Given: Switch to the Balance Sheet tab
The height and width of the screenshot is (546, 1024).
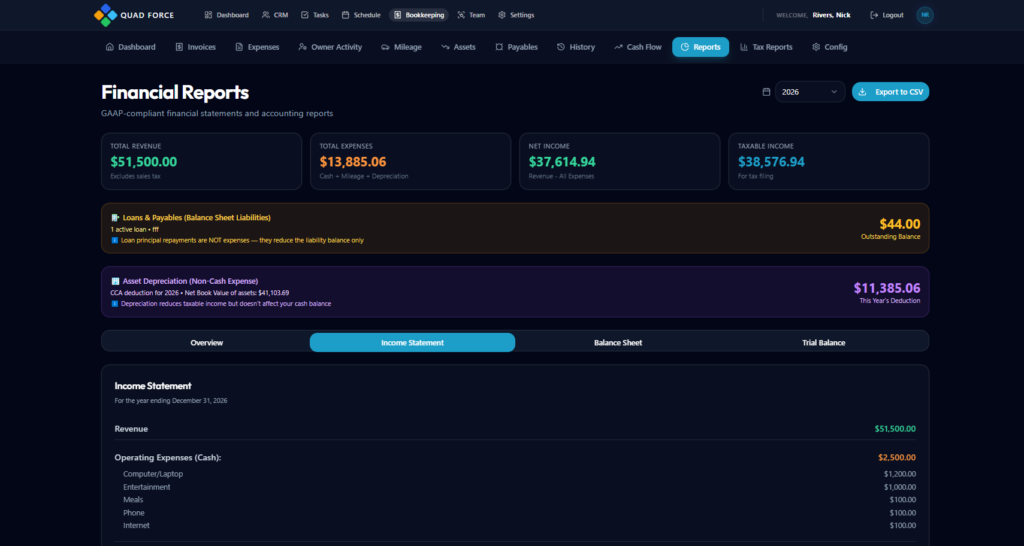Looking at the screenshot, I should [x=618, y=342].
